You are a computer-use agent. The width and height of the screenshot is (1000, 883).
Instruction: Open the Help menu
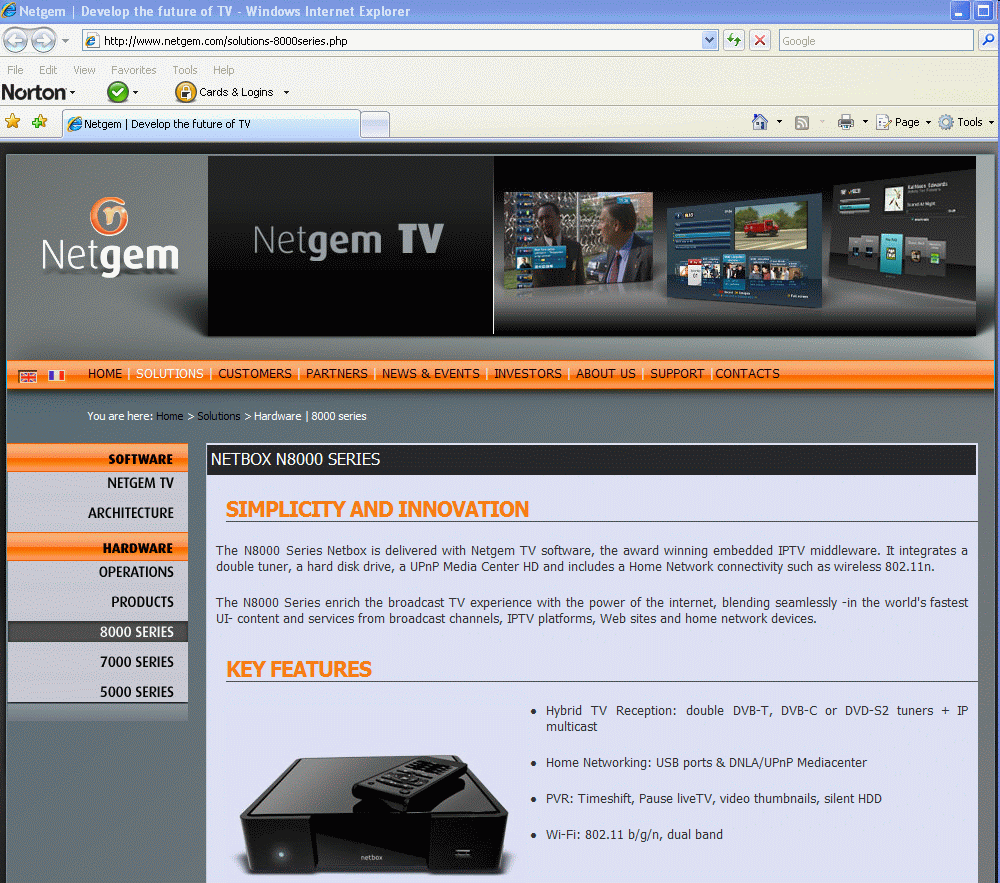tap(223, 70)
